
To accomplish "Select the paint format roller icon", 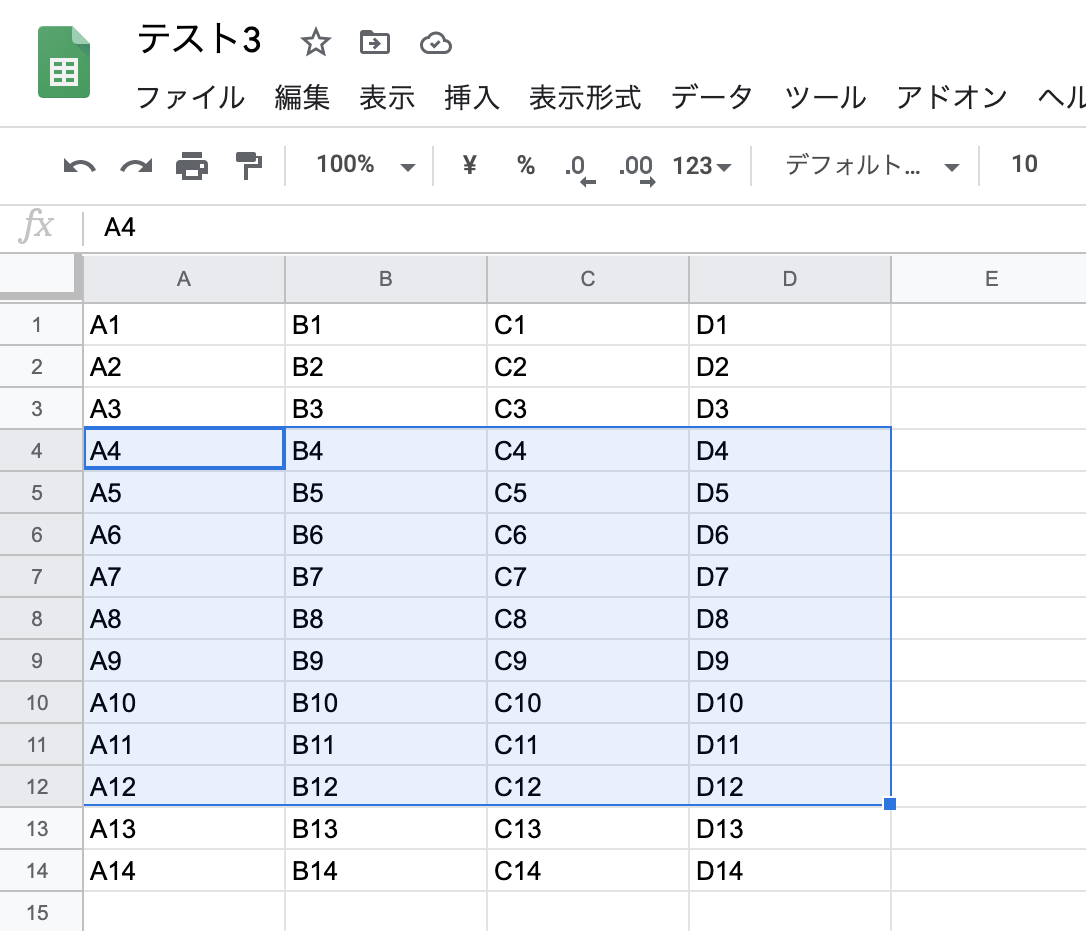I will (248, 166).
